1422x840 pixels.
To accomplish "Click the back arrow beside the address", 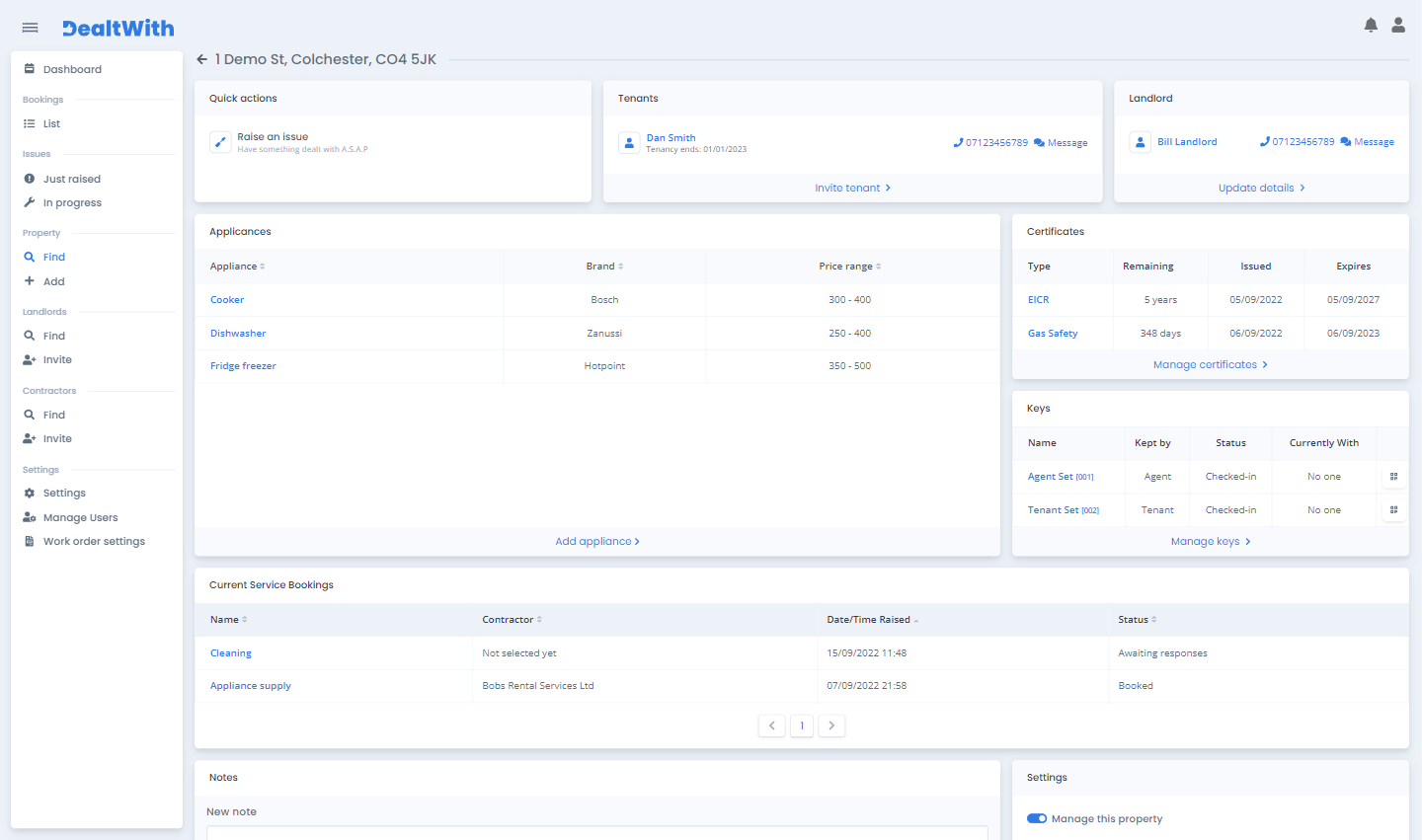I will tap(201, 59).
